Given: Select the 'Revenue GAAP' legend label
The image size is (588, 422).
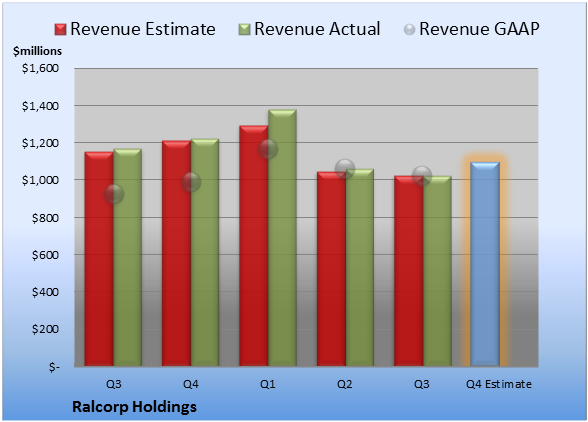Looking at the screenshot, I should 479,29.
